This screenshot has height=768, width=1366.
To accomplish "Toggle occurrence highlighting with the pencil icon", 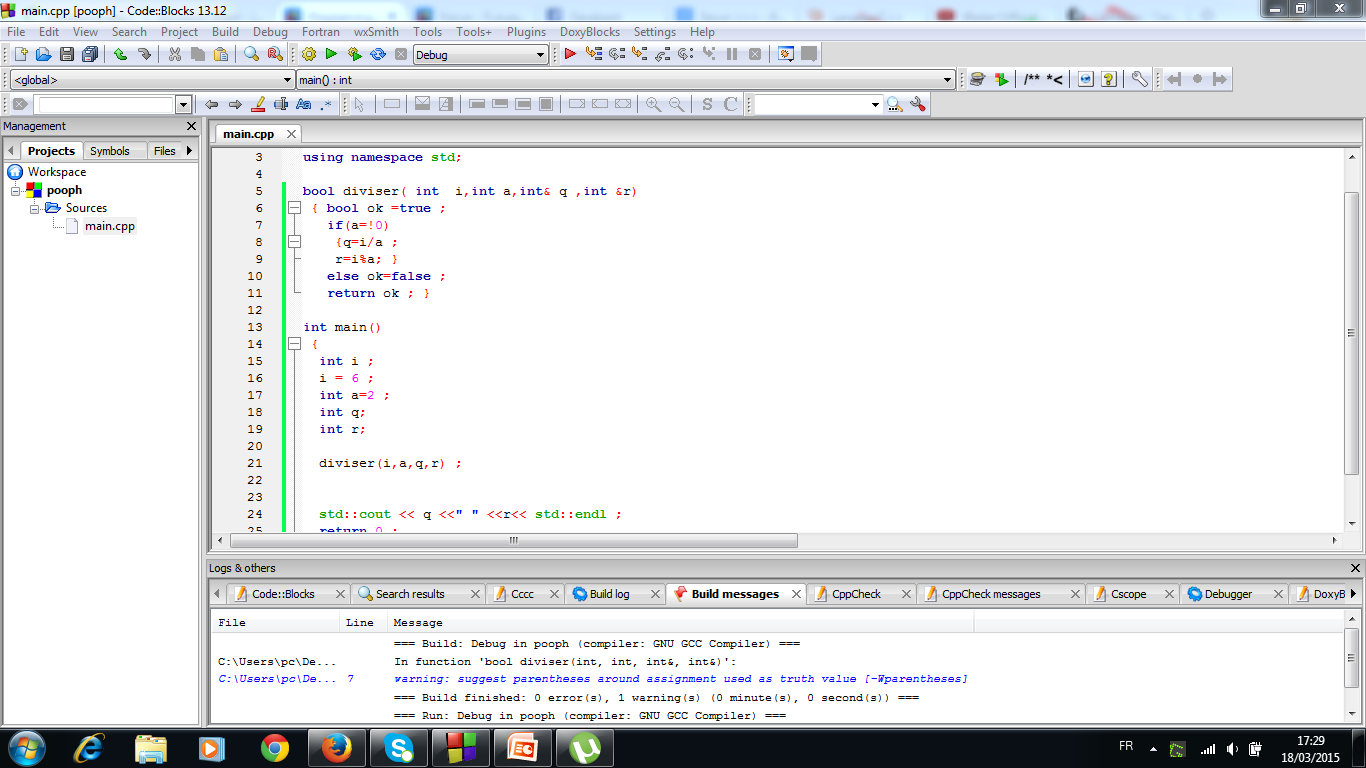I will click(x=258, y=103).
